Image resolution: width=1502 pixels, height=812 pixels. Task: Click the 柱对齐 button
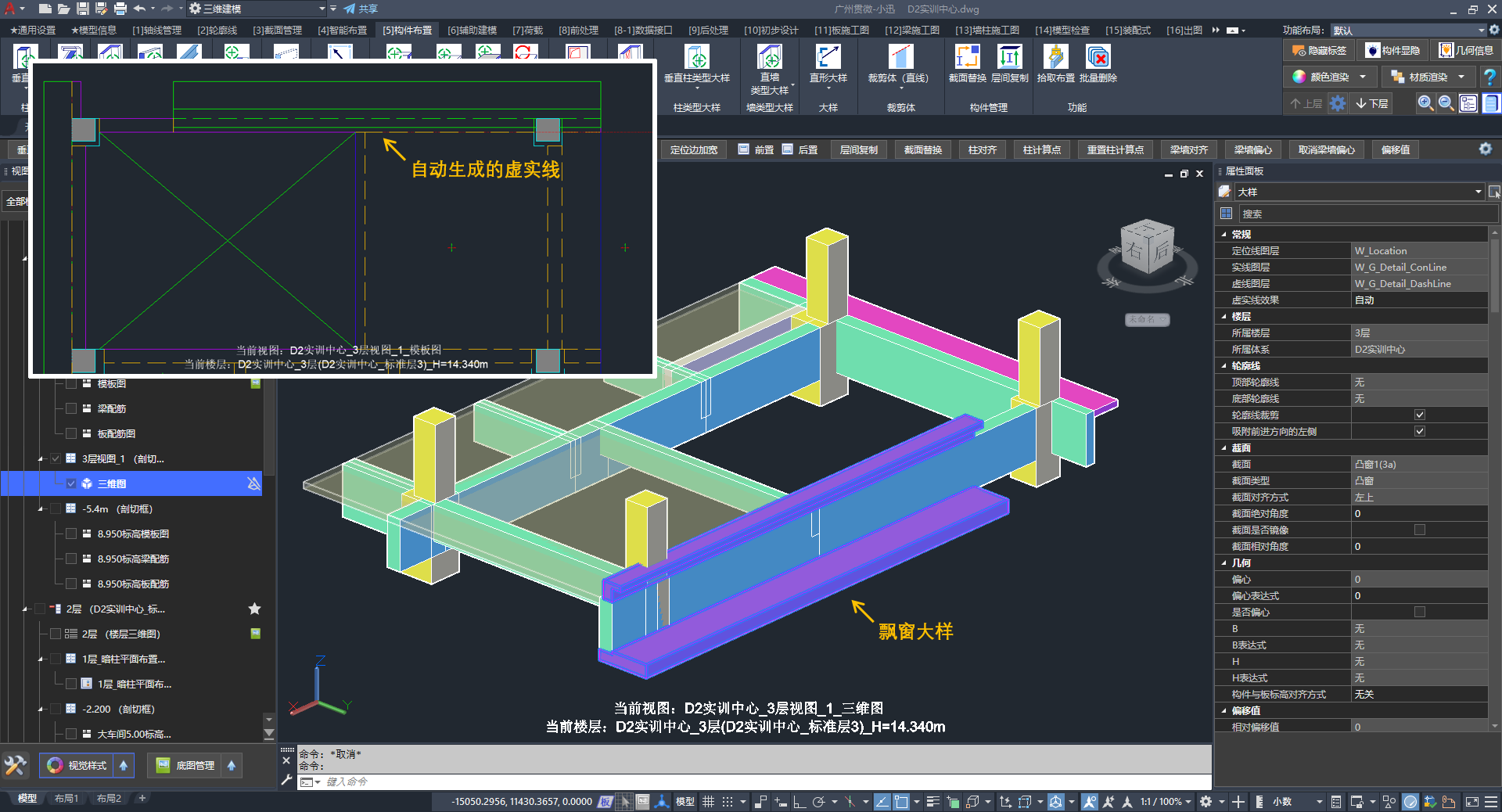pos(982,149)
